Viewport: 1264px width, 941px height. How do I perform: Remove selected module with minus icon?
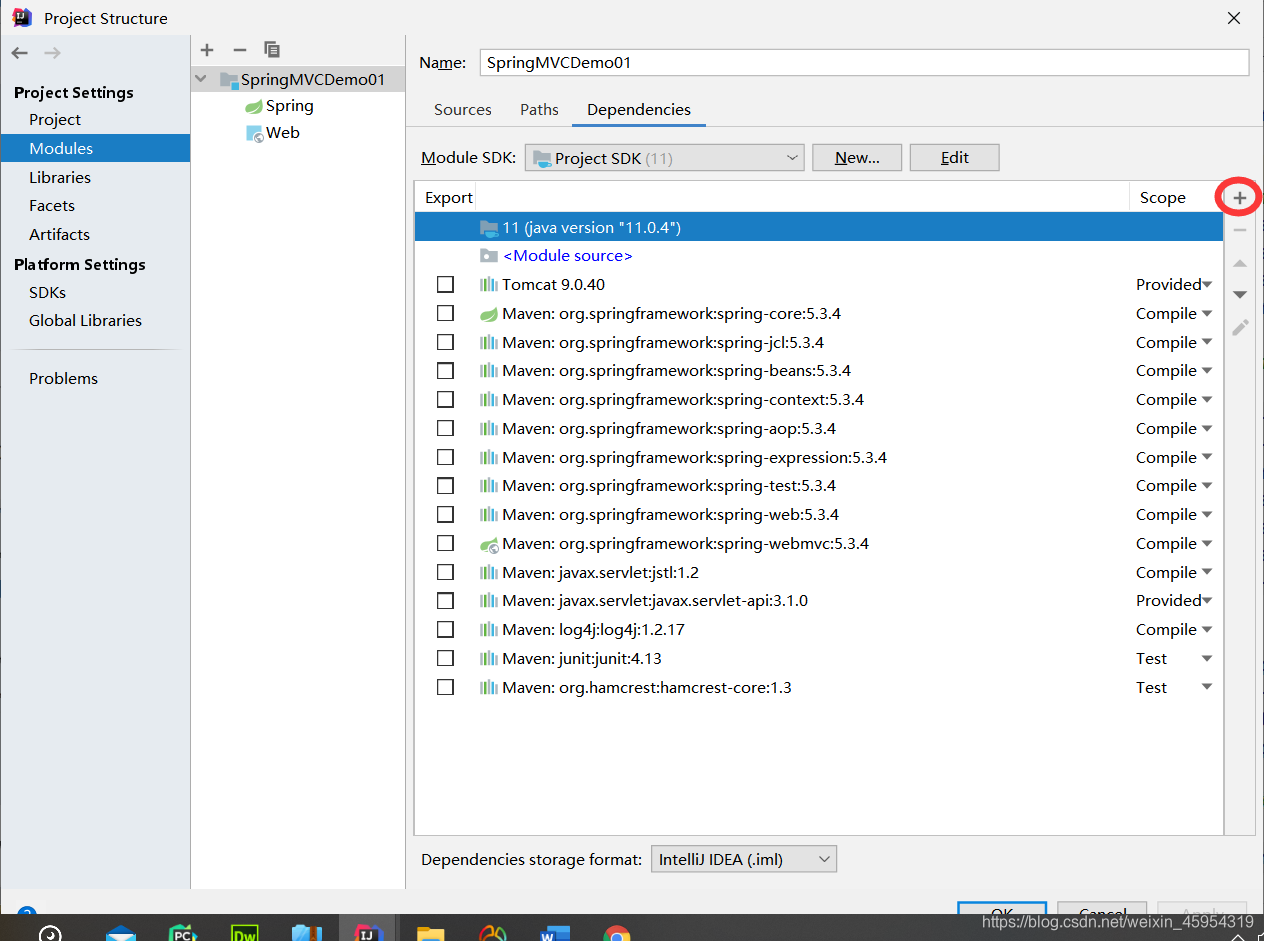point(239,50)
